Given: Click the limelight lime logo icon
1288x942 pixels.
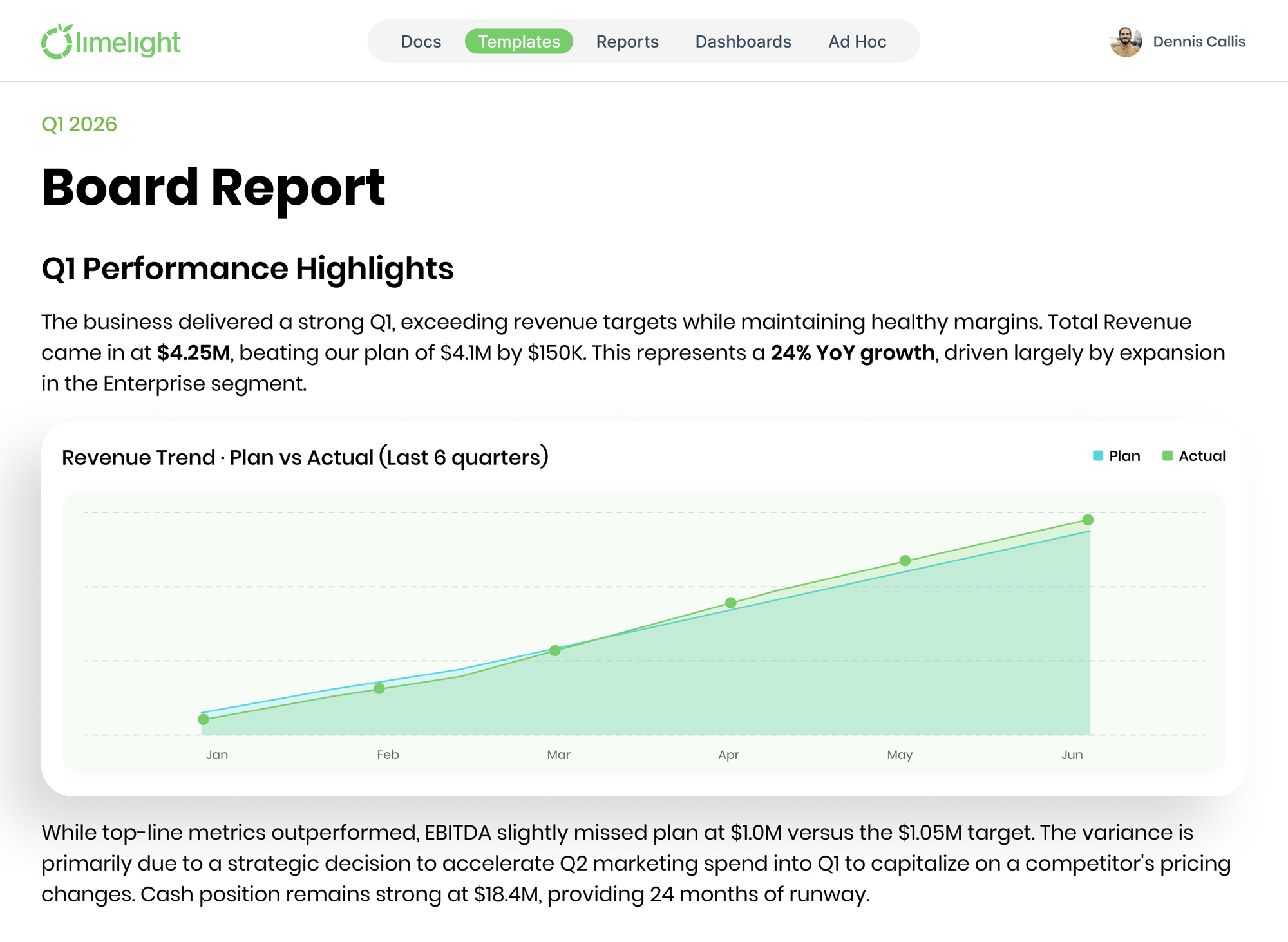Looking at the screenshot, I should pos(57,41).
